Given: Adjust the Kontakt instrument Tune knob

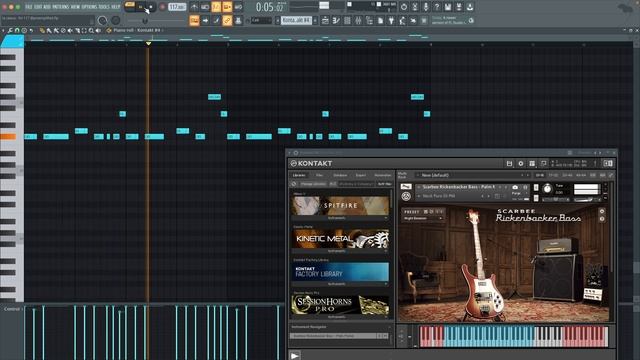Looking at the screenshot, I should point(547,188).
